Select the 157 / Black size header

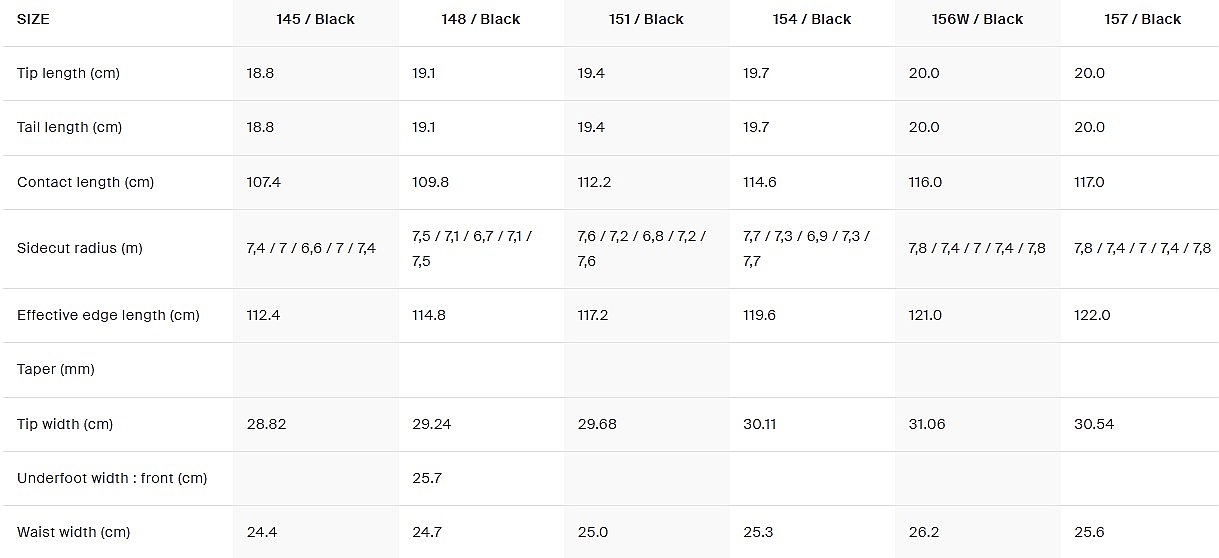point(1143,19)
